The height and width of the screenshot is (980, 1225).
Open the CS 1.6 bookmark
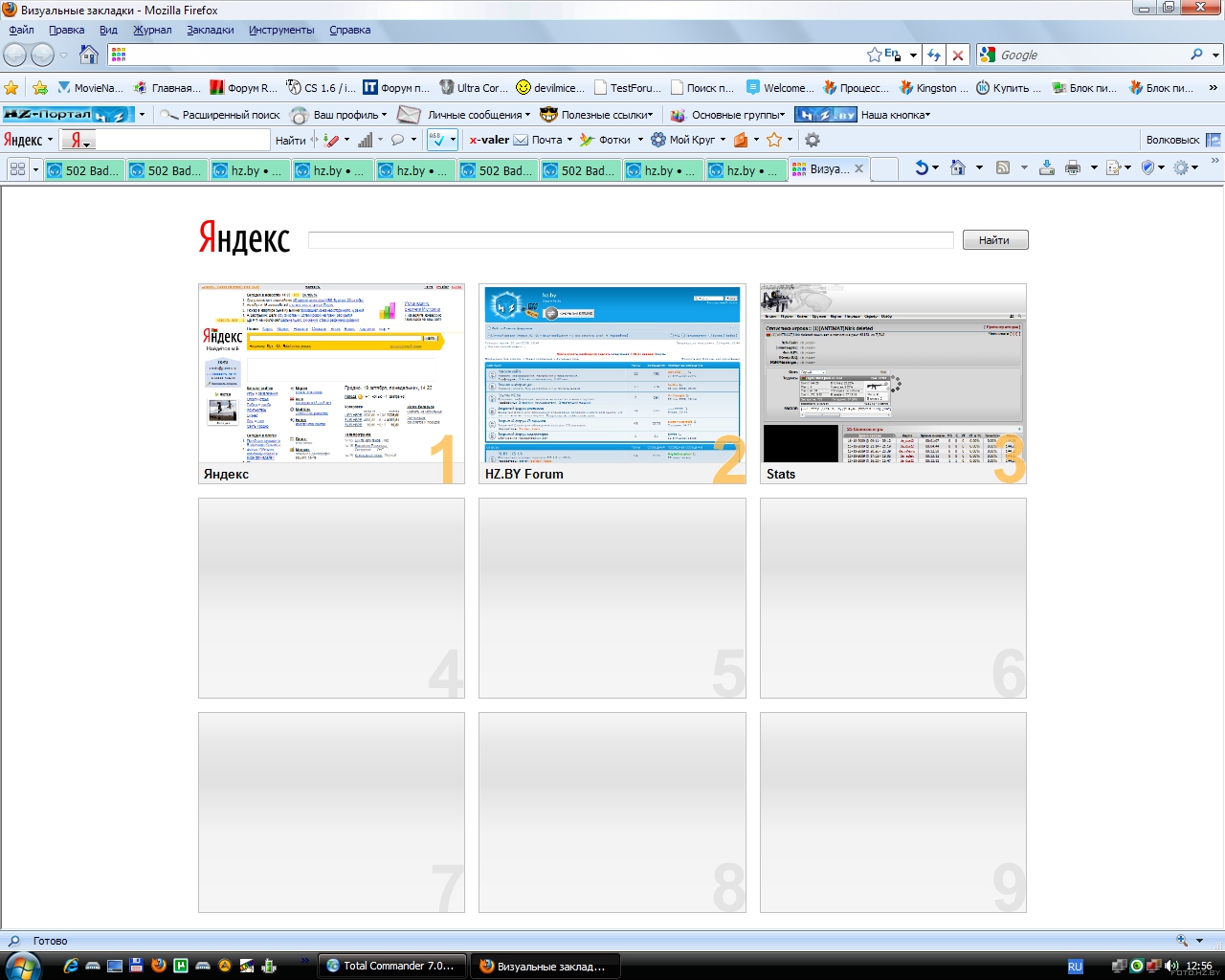(321, 88)
